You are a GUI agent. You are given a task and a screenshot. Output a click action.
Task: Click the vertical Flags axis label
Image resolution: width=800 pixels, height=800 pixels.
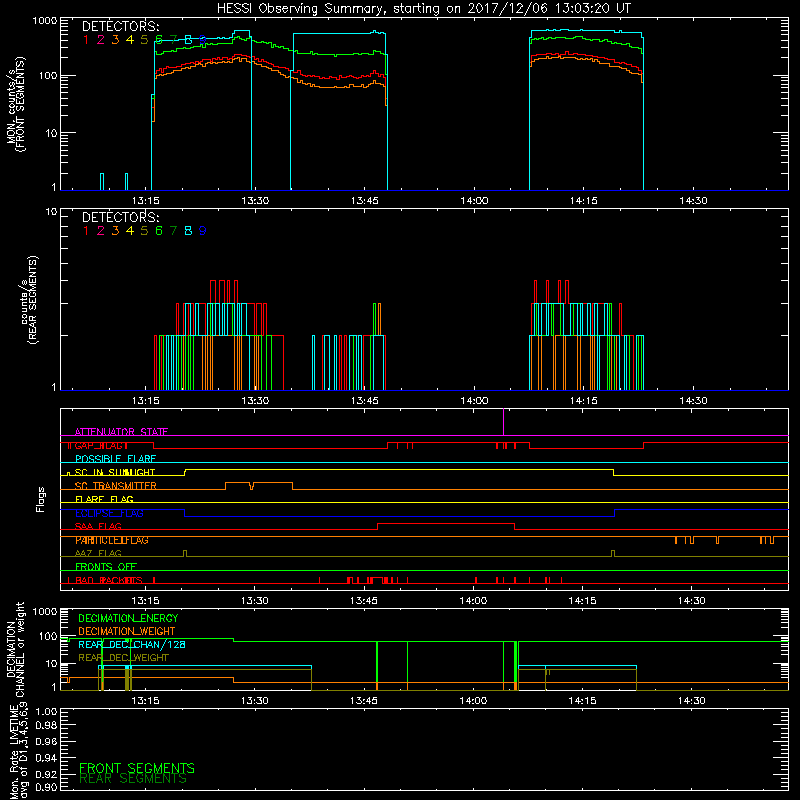[x=41, y=499]
